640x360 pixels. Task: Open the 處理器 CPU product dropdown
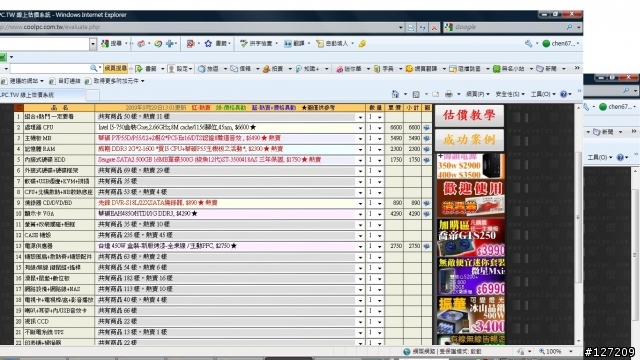pos(360,128)
